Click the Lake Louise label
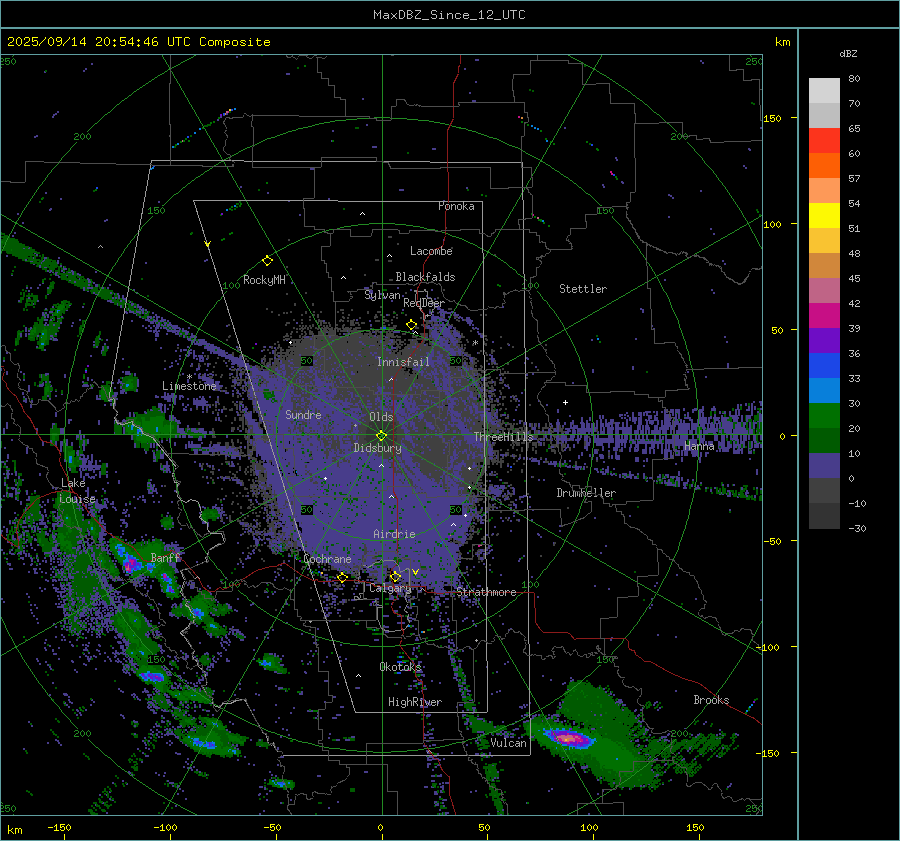Image resolution: width=900 pixels, height=841 pixels. [77, 491]
